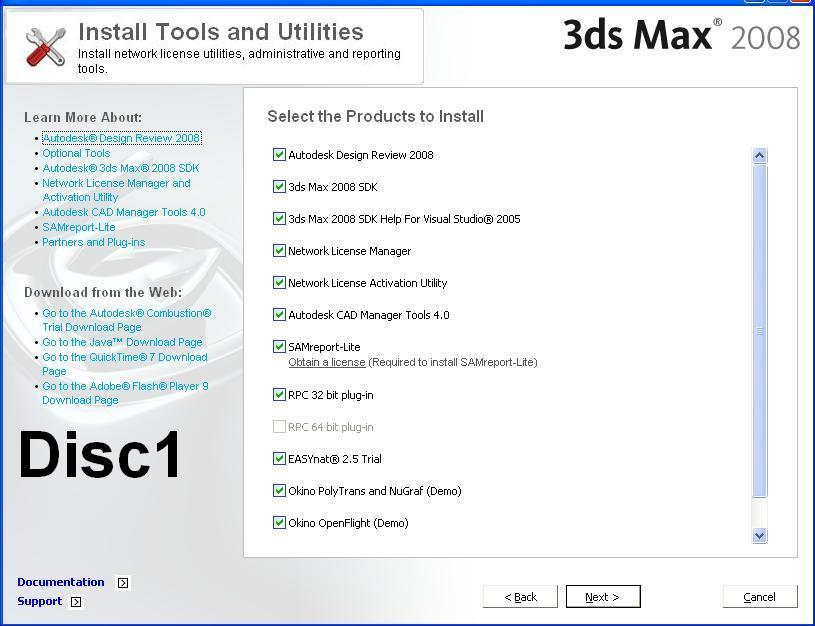The height and width of the screenshot is (626, 815).
Task: Click the grayed-out RPC 64 bit plug-in checkbox
Action: click(x=279, y=426)
